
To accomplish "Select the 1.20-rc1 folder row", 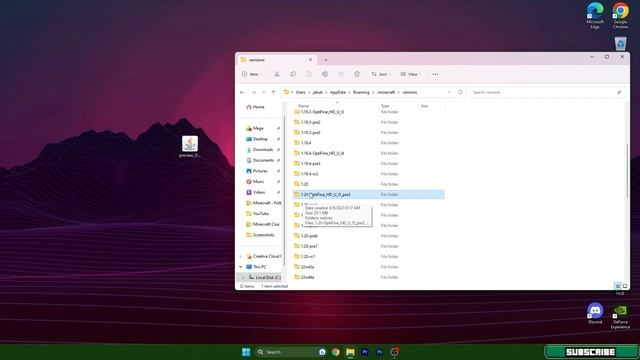I will point(369,256).
